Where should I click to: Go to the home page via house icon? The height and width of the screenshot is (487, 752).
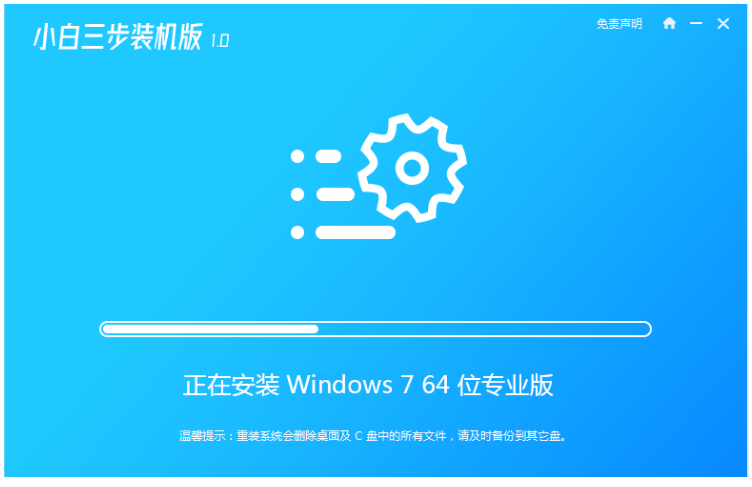669,23
